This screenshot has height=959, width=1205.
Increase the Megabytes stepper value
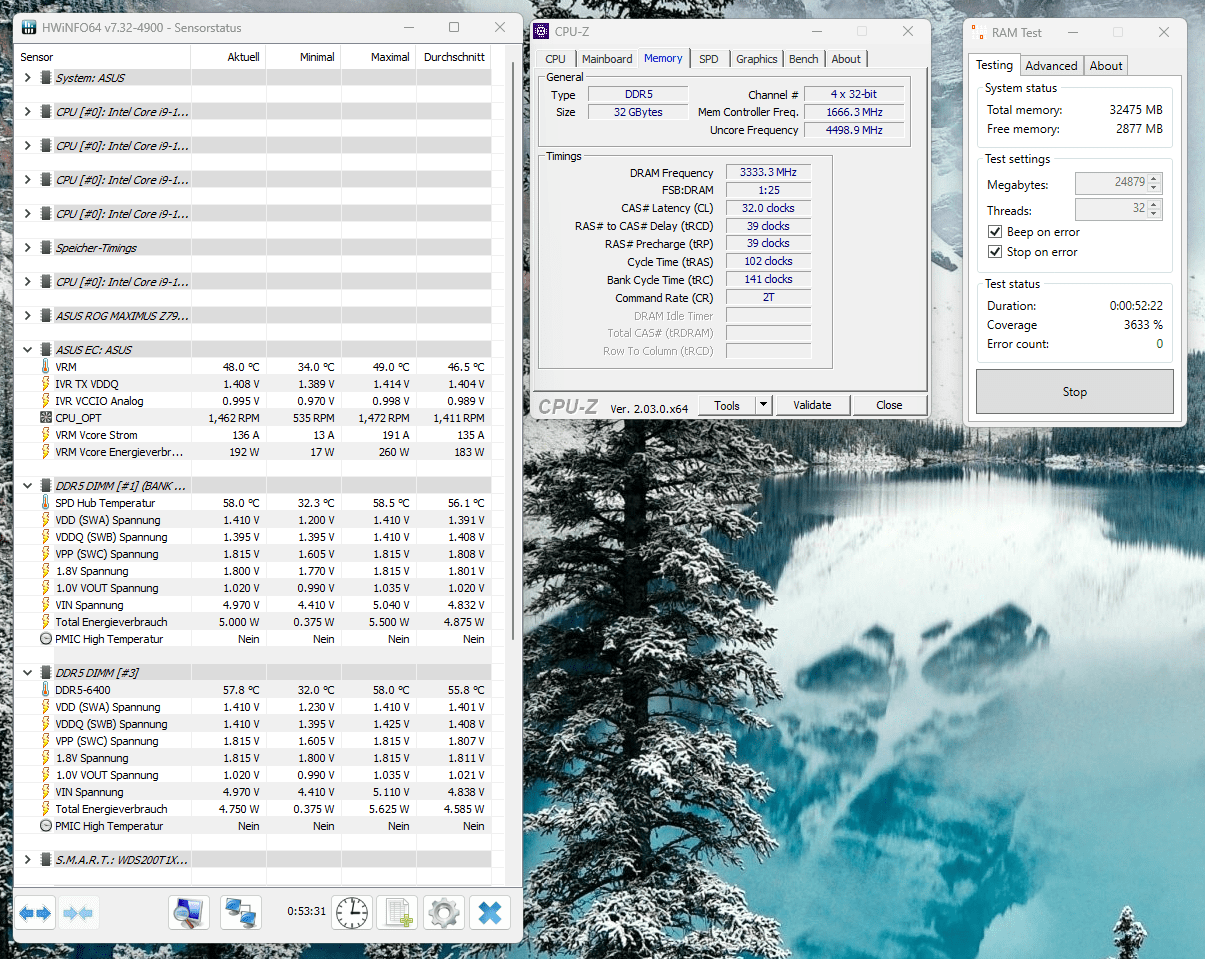(1154, 179)
